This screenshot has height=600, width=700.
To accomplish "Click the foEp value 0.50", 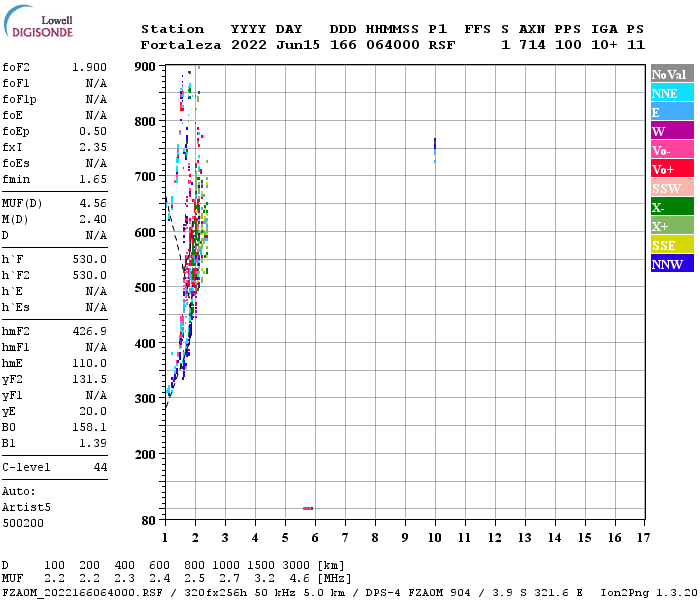I will click(93, 131).
